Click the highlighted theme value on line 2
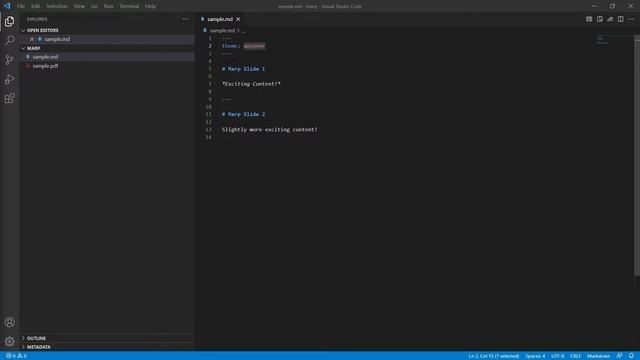640x360 pixels. pyautogui.click(x=254, y=46)
